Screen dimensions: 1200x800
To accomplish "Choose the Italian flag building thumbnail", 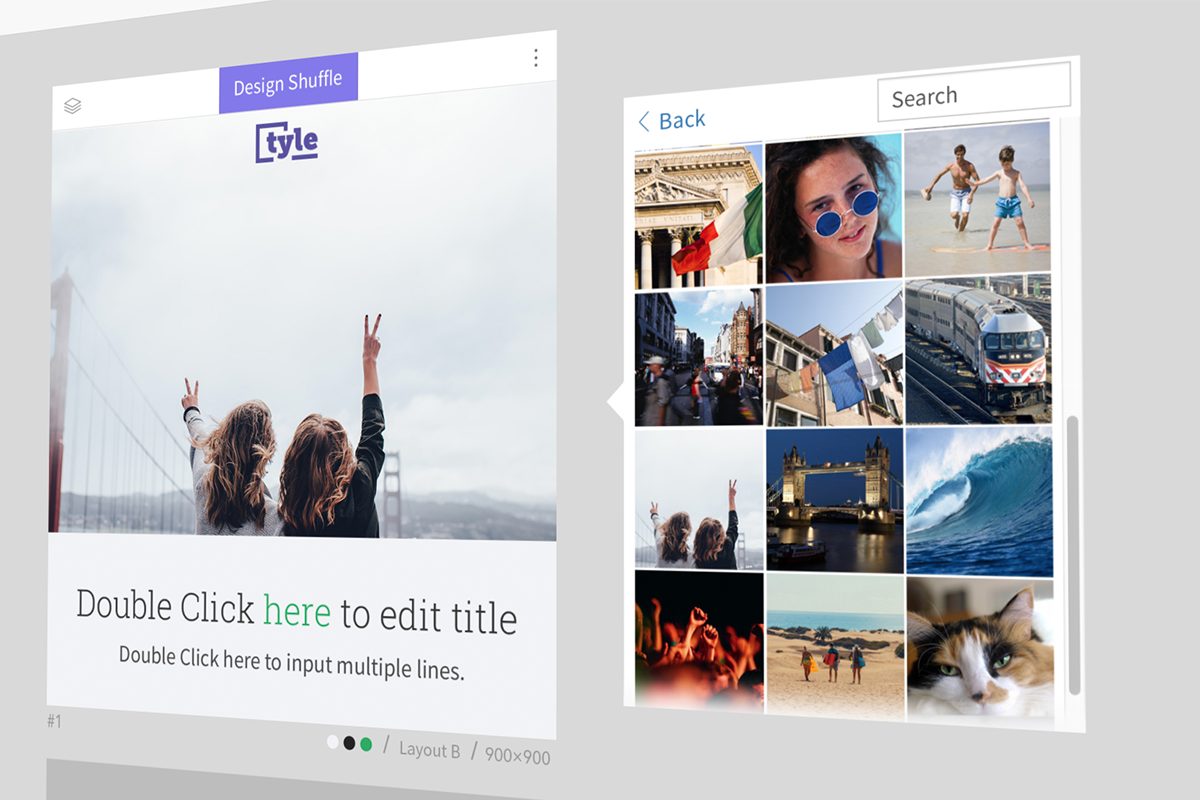I will [x=699, y=216].
